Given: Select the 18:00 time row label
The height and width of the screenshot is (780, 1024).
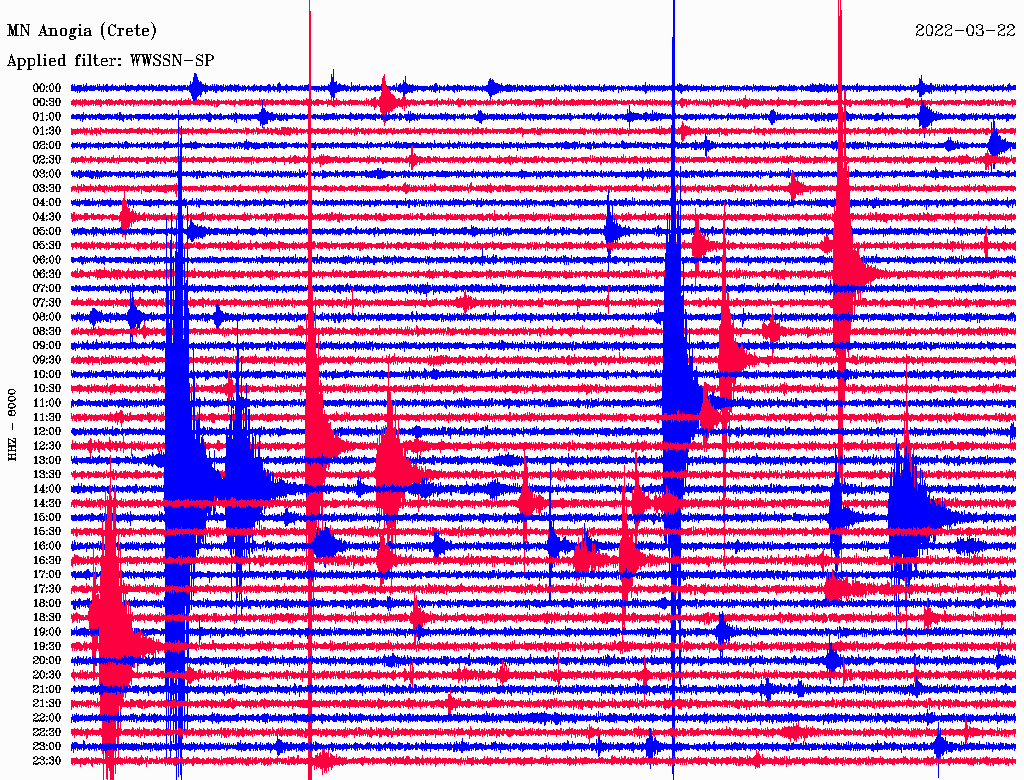Looking at the screenshot, I should (47, 604).
